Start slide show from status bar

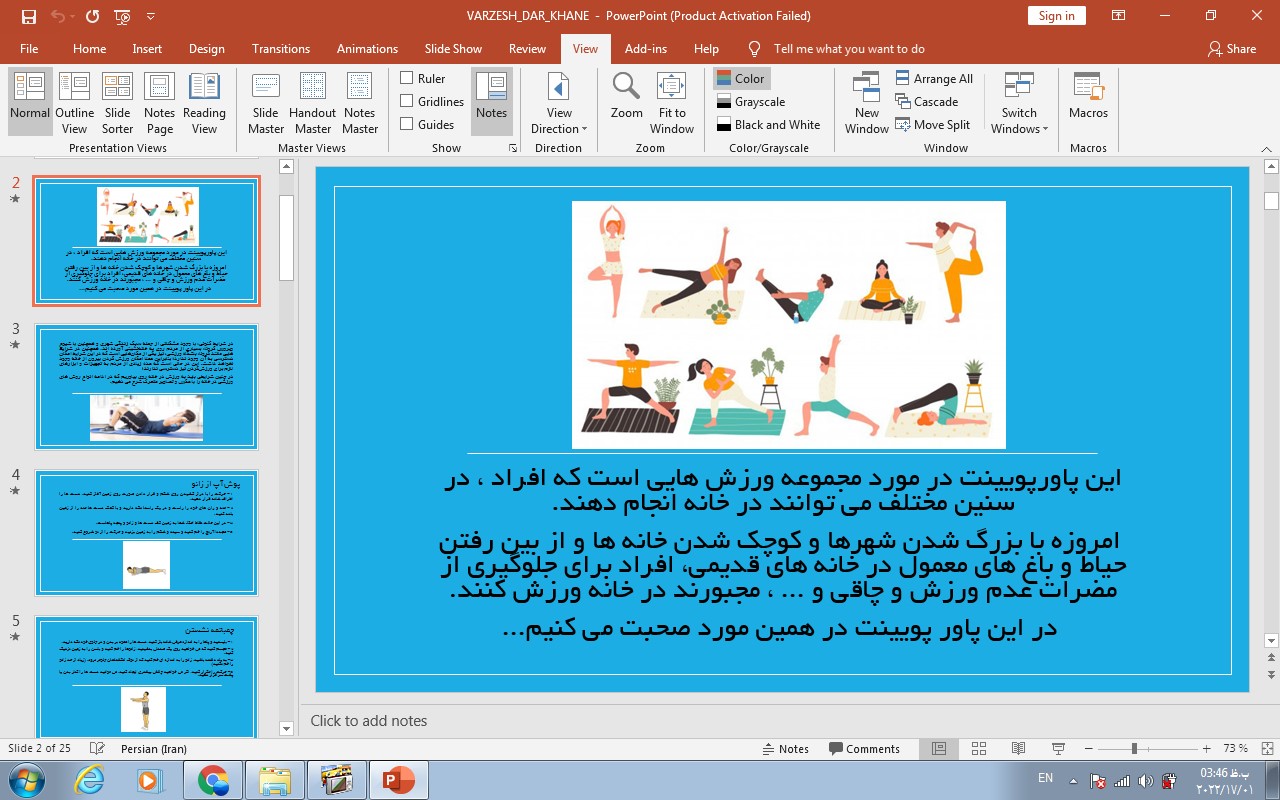pos(1058,749)
